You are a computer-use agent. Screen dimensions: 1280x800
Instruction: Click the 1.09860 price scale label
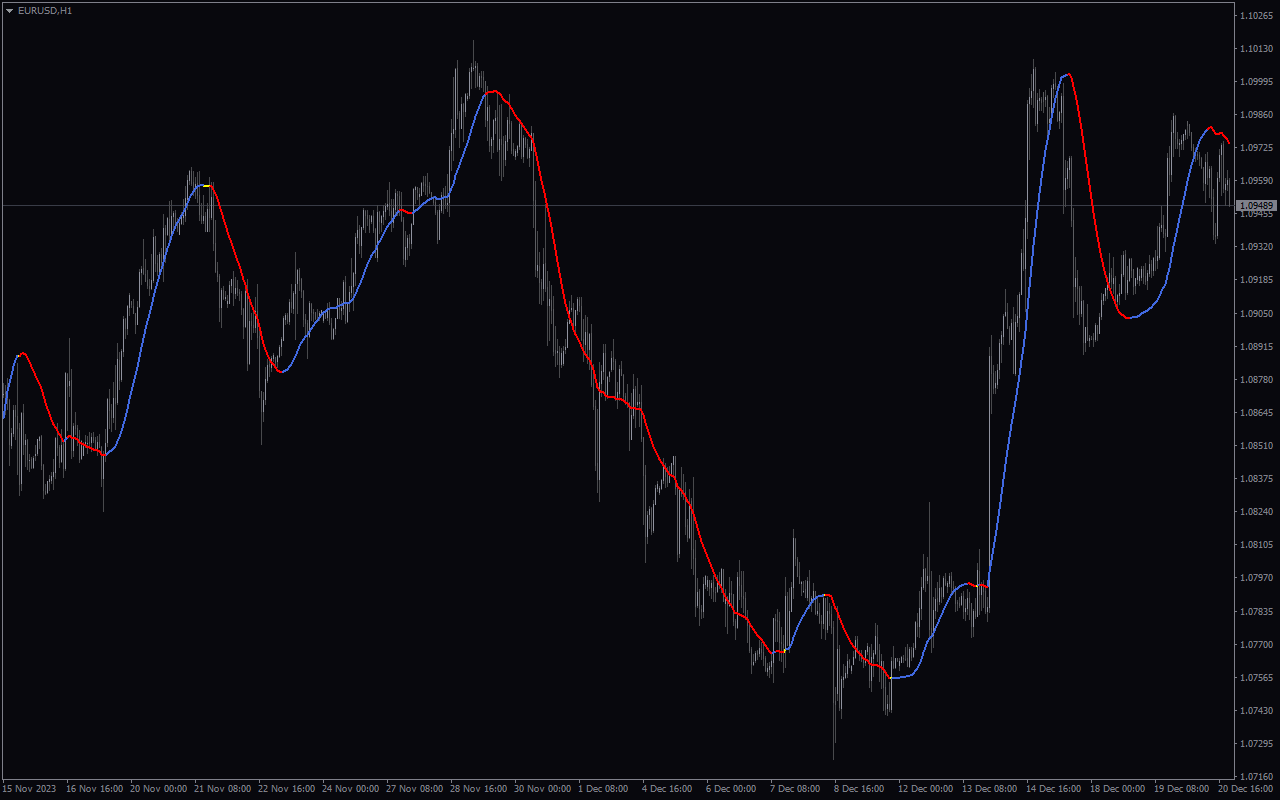(x=1256, y=115)
